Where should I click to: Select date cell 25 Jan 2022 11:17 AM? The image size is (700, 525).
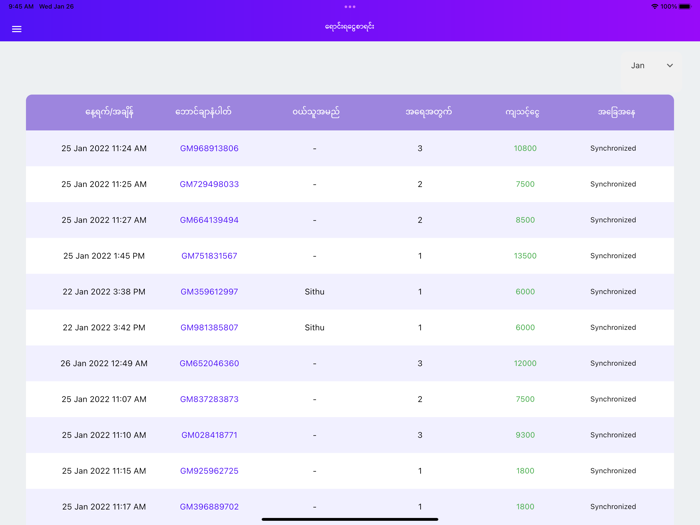pyautogui.click(x=104, y=507)
